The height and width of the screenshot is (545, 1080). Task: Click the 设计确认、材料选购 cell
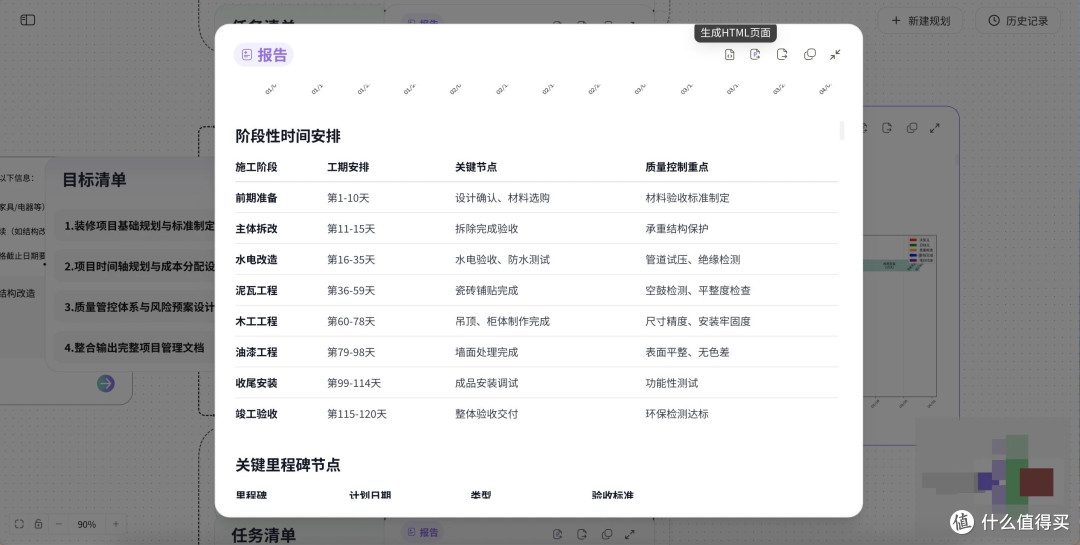coord(502,198)
